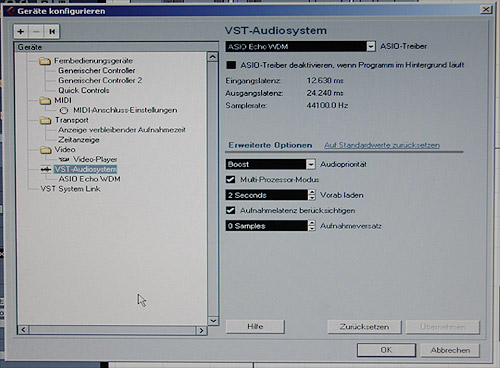Open the ASIO-Treiber dropdown

(371, 47)
